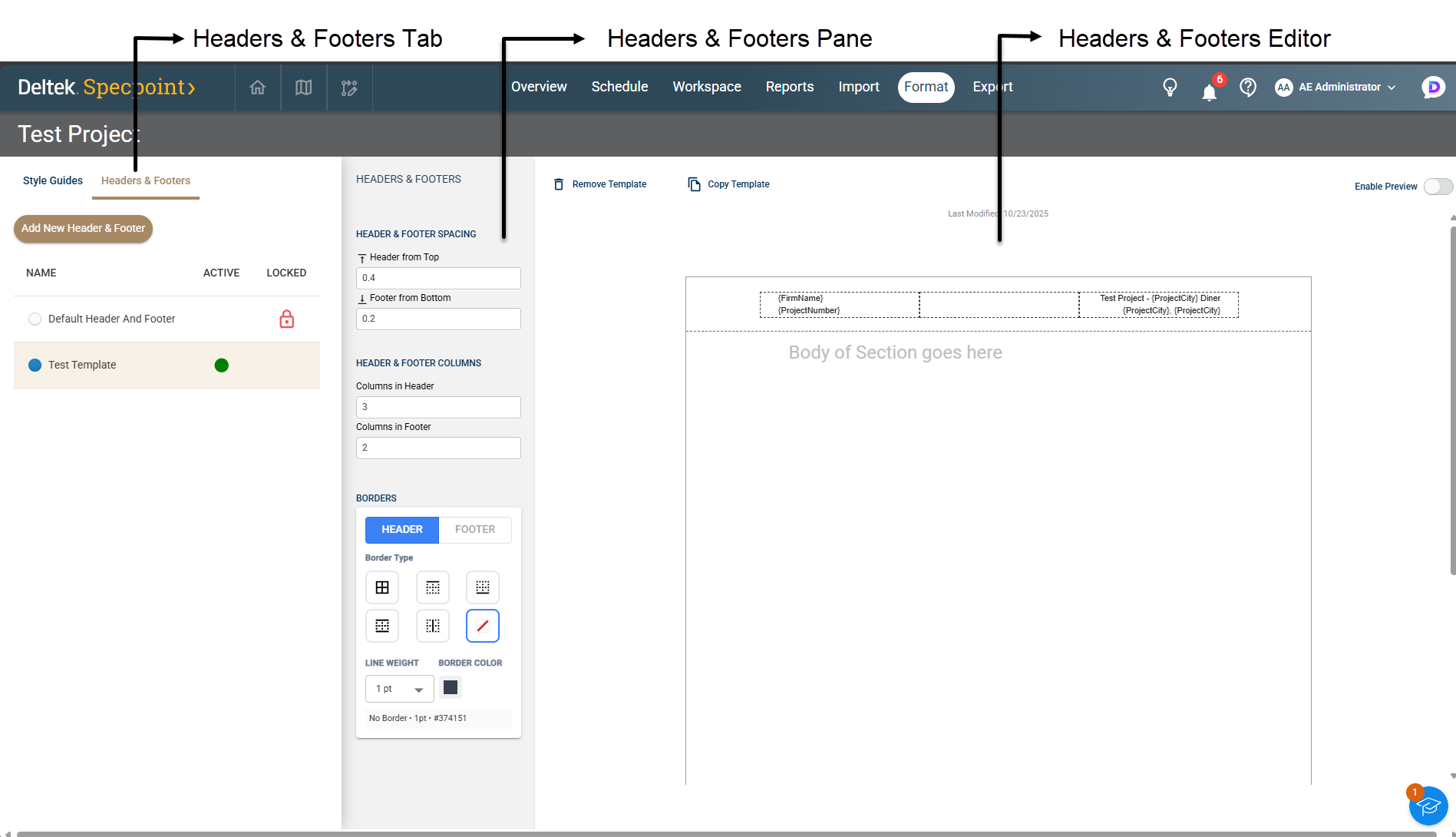The image size is (1456, 837).
Task: Select the Default Header And Footer radio
Action: [x=35, y=319]
